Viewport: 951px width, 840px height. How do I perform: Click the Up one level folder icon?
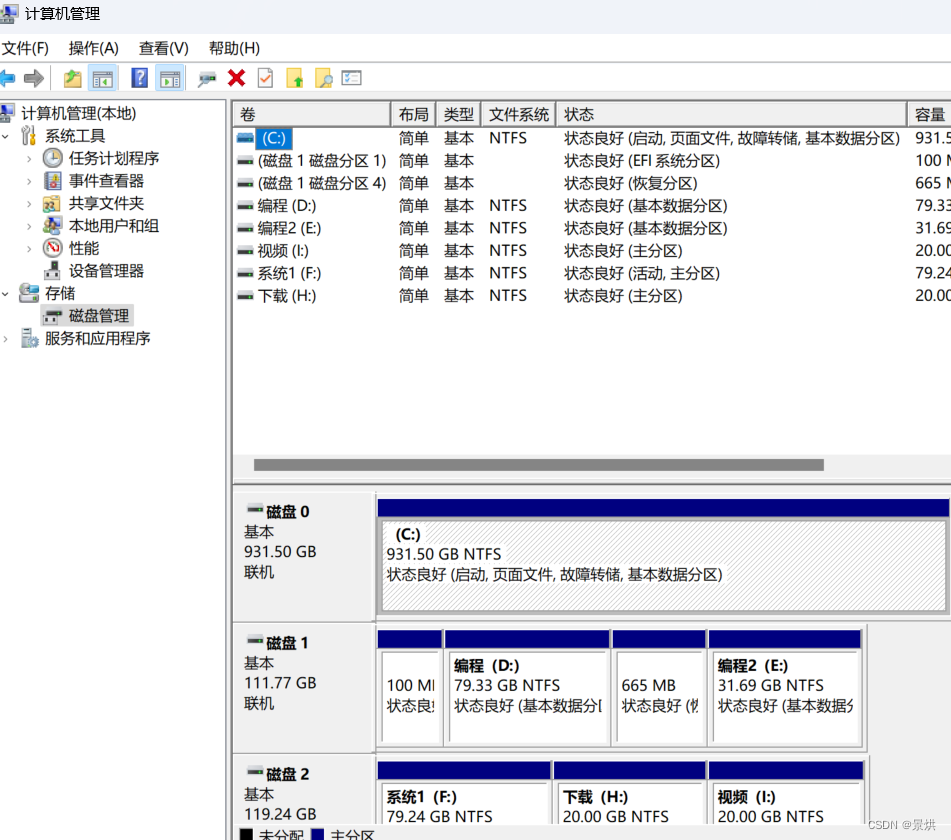pyautogui.click(x=72, y=78)
